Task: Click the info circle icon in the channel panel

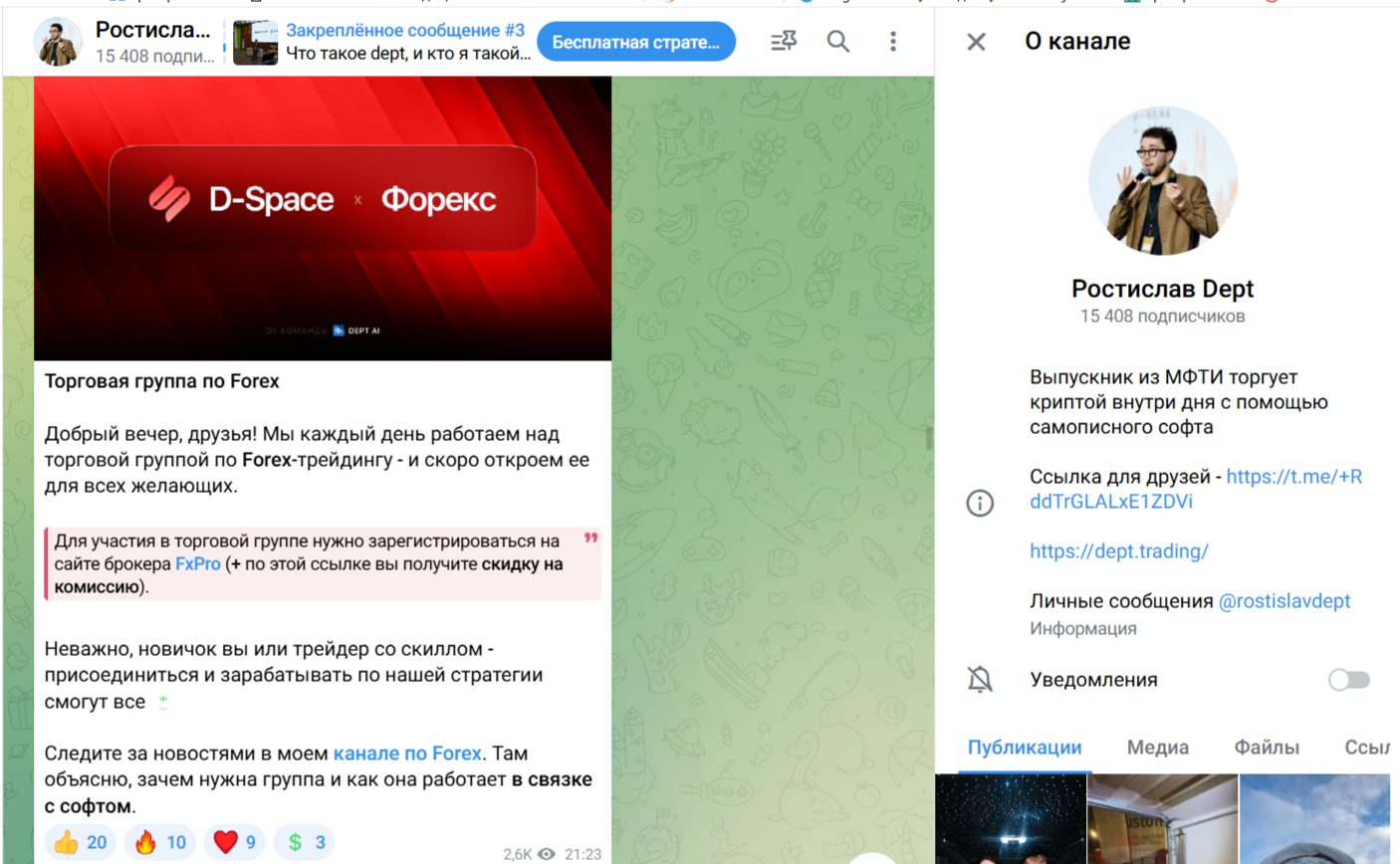Action: click(980, 503)
